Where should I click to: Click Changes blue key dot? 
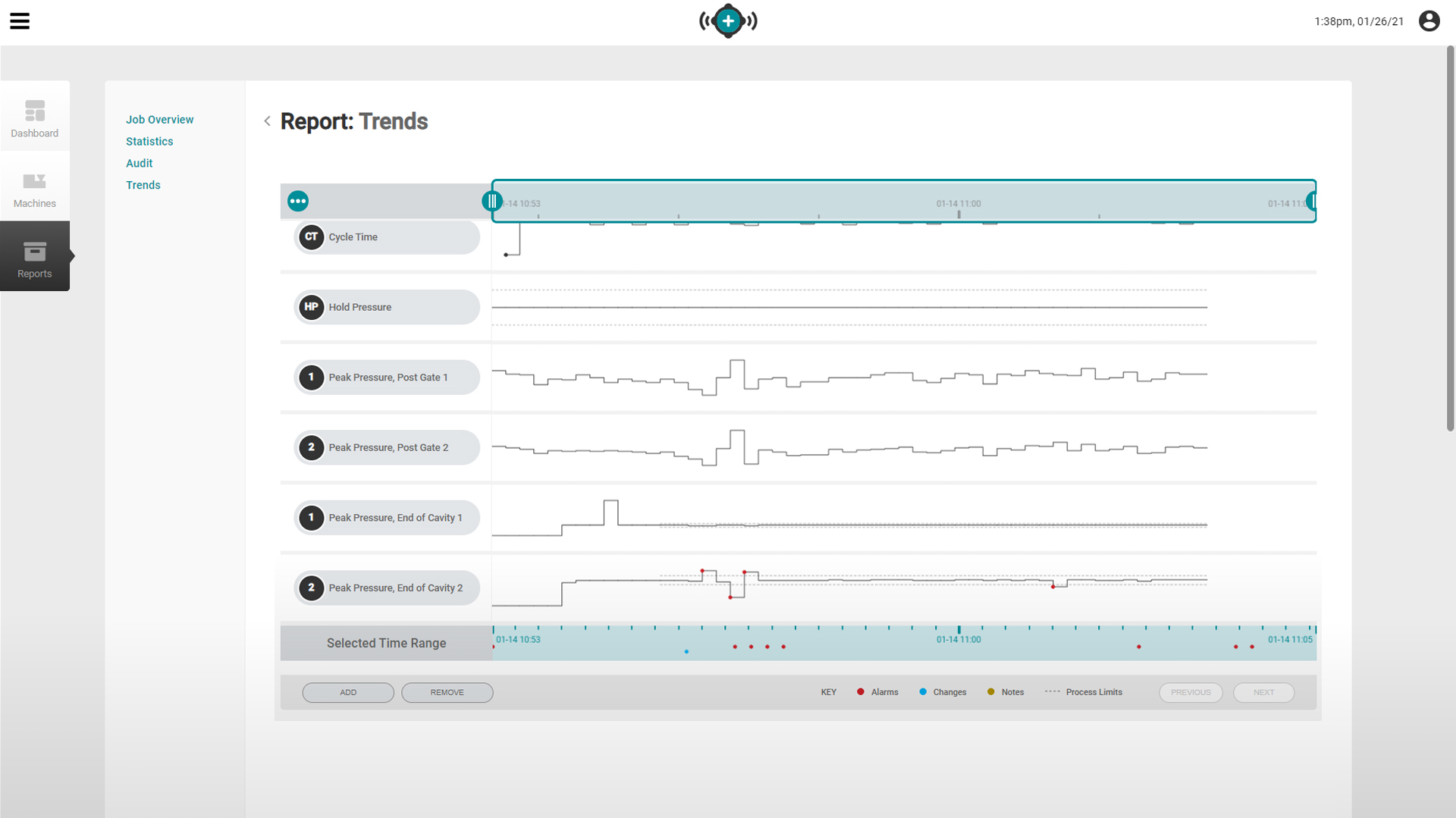point(923,692)
